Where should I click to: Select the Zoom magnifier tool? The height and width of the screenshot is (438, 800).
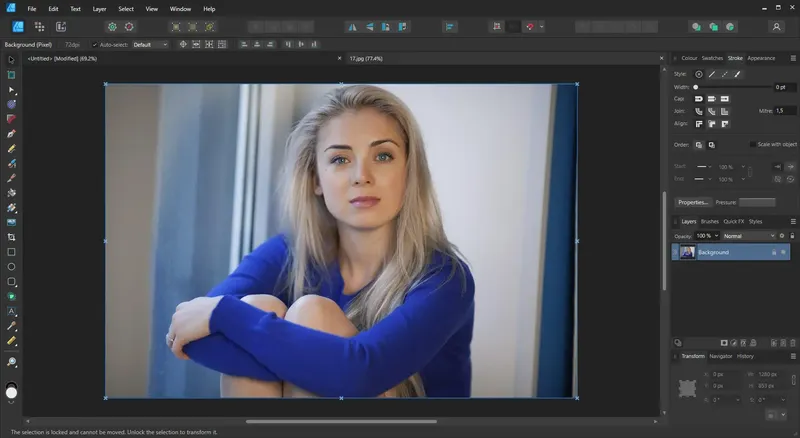pyautogui.click(x=11, y=362)
